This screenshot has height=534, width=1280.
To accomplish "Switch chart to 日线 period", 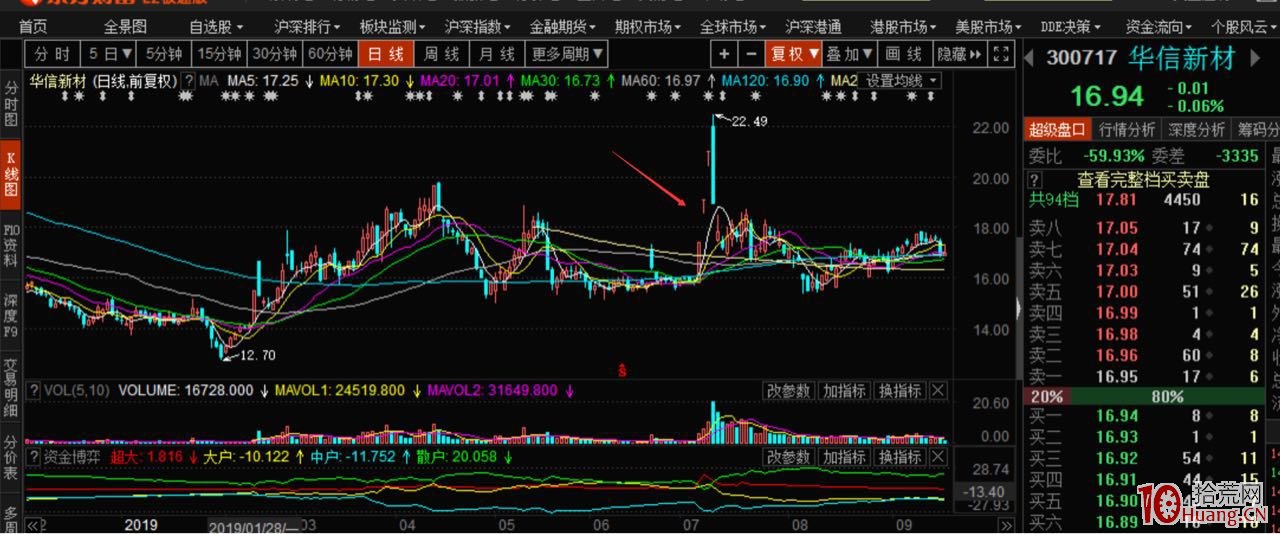I will [x=385, y=53].
